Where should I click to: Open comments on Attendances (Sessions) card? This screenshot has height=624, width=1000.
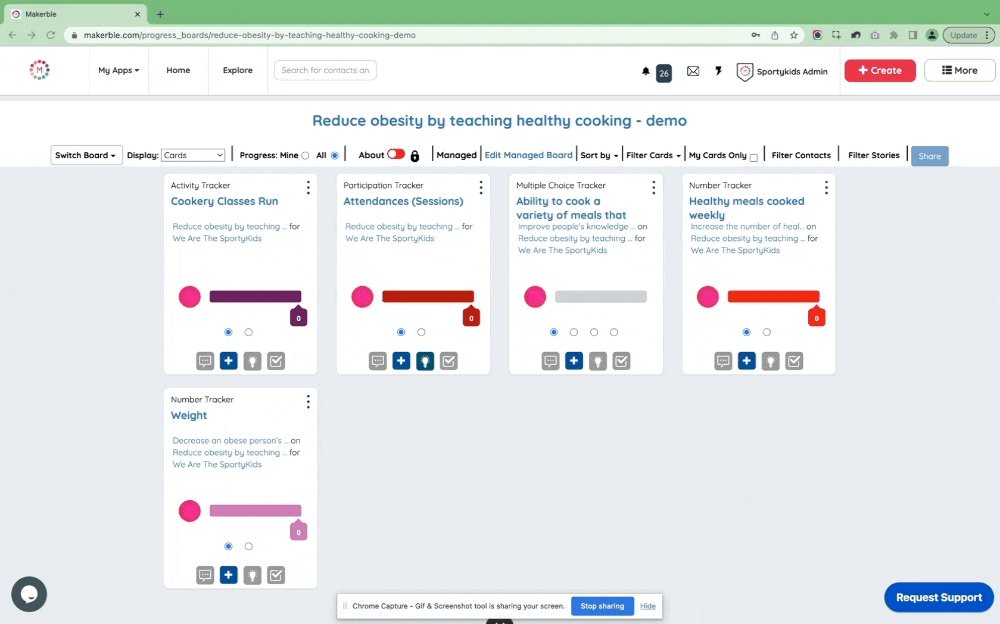coord(378,361)
